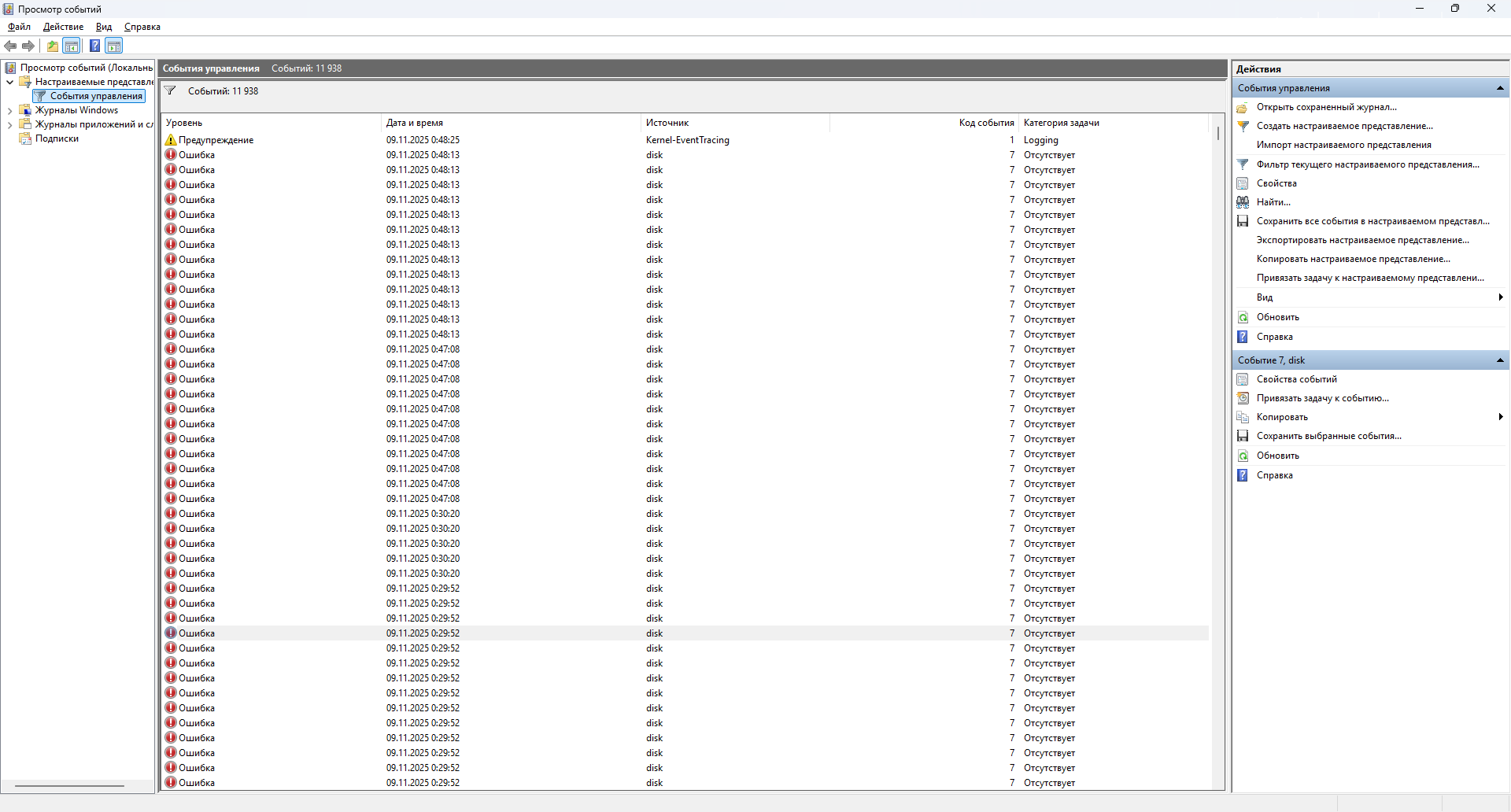Click Свойства событий in the Actions pane
The height and width of the screenshot is (812, 1511).
(x=1296, y=379)
